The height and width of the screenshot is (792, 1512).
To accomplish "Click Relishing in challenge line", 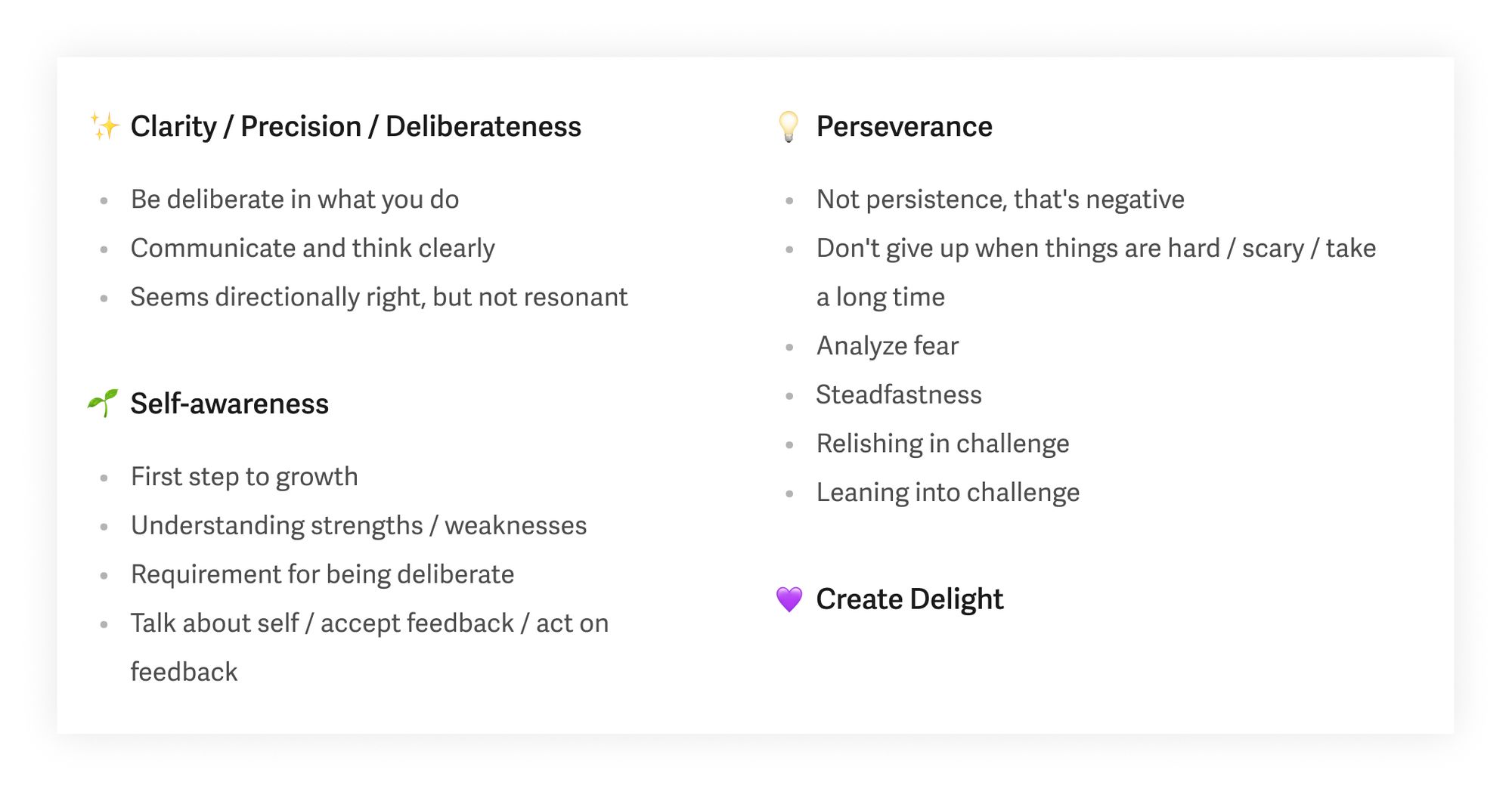I will pyautogui.click(x=943, y=444).
